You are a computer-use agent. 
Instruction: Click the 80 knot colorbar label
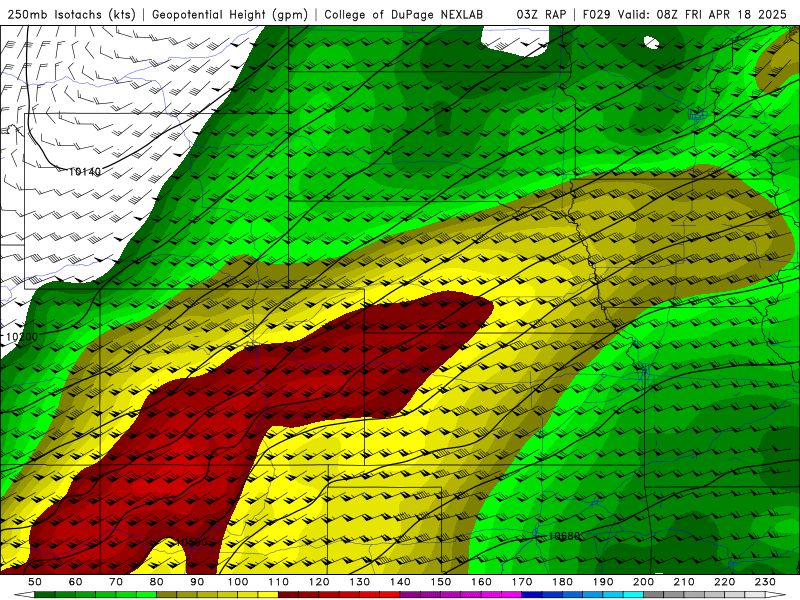(156, 582)
